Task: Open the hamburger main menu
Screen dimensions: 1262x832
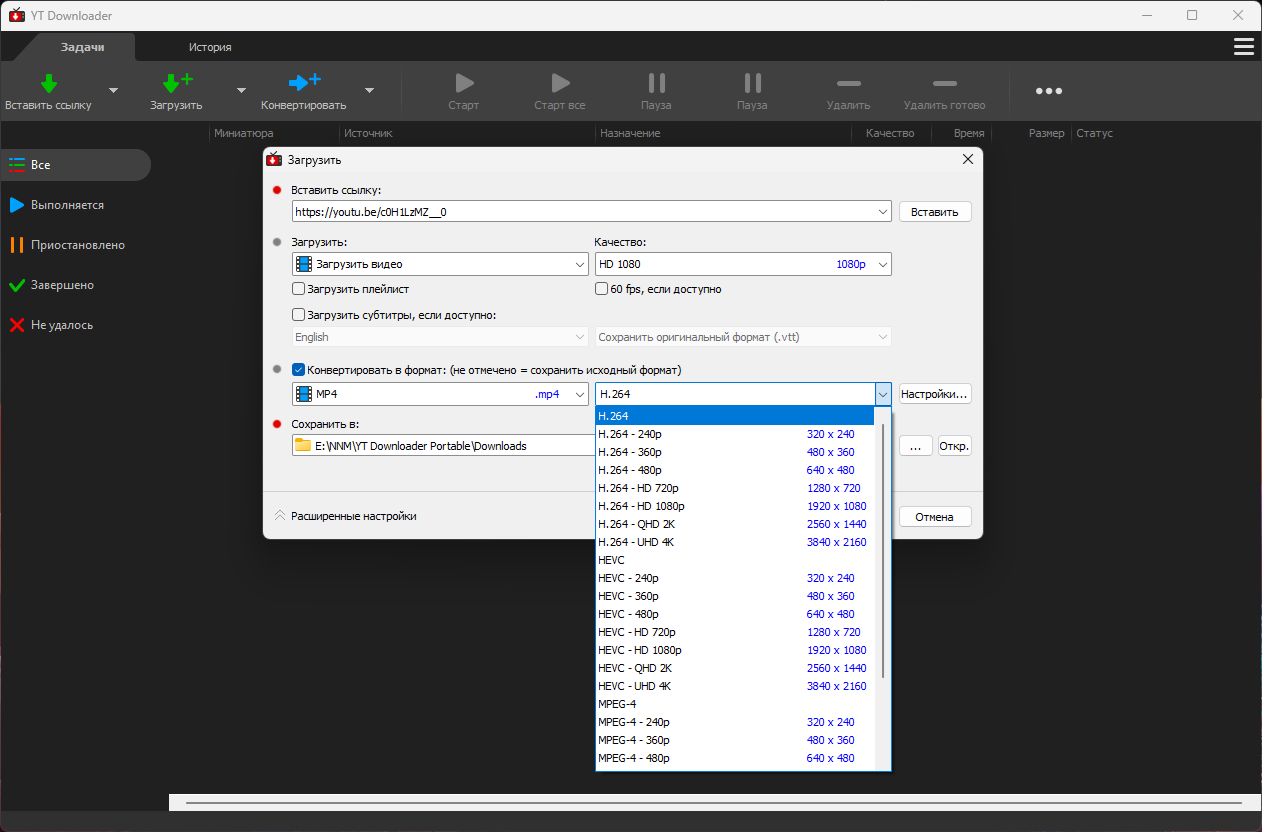Action: pos(1244,47)
